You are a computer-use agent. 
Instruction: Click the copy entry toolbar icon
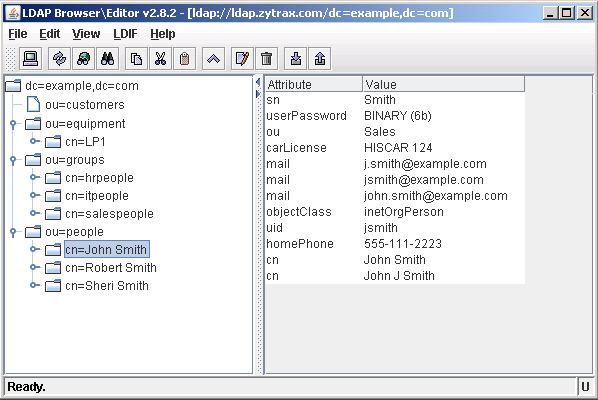tap(137, 59)
